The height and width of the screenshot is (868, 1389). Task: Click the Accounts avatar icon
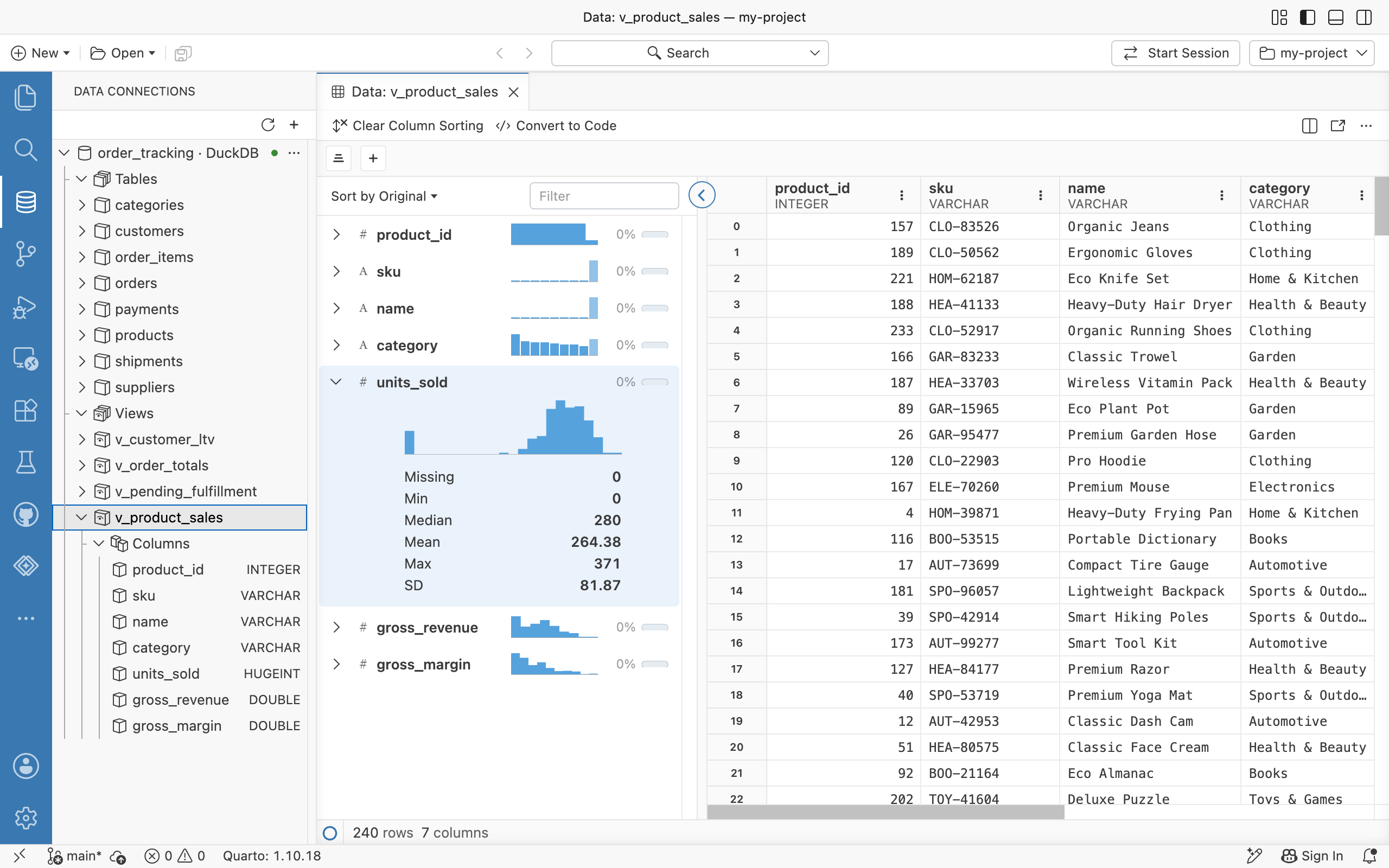tap(26, 766)
